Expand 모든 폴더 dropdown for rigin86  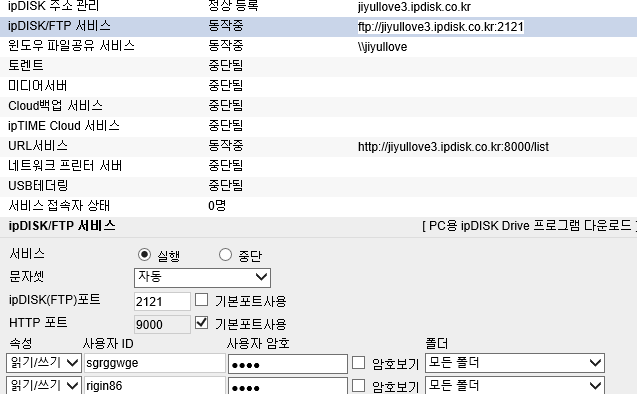click(515, 385)
